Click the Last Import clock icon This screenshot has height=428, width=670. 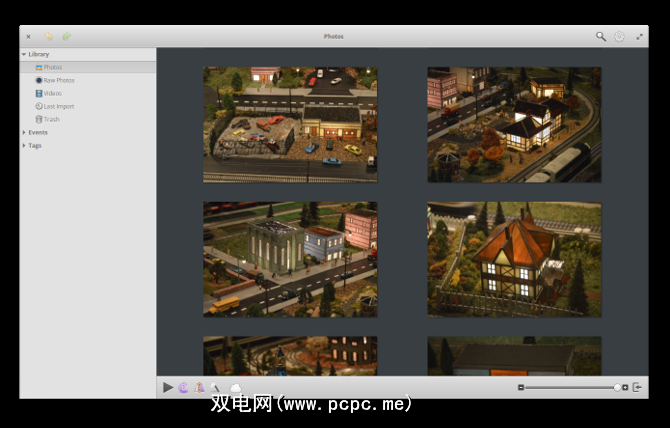coord(39,106)
